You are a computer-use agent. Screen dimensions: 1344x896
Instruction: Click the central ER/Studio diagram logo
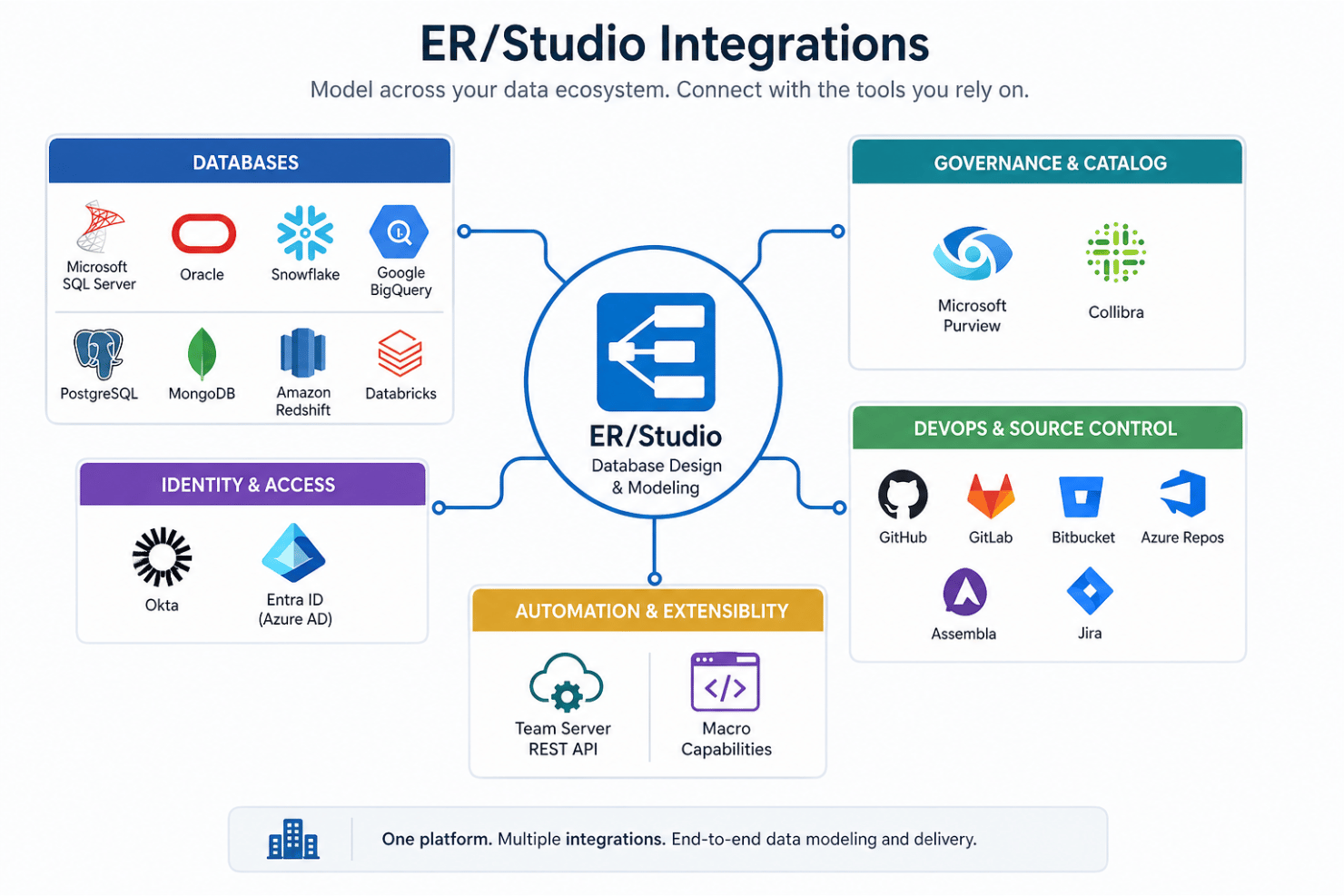click(x=656, y=352)
